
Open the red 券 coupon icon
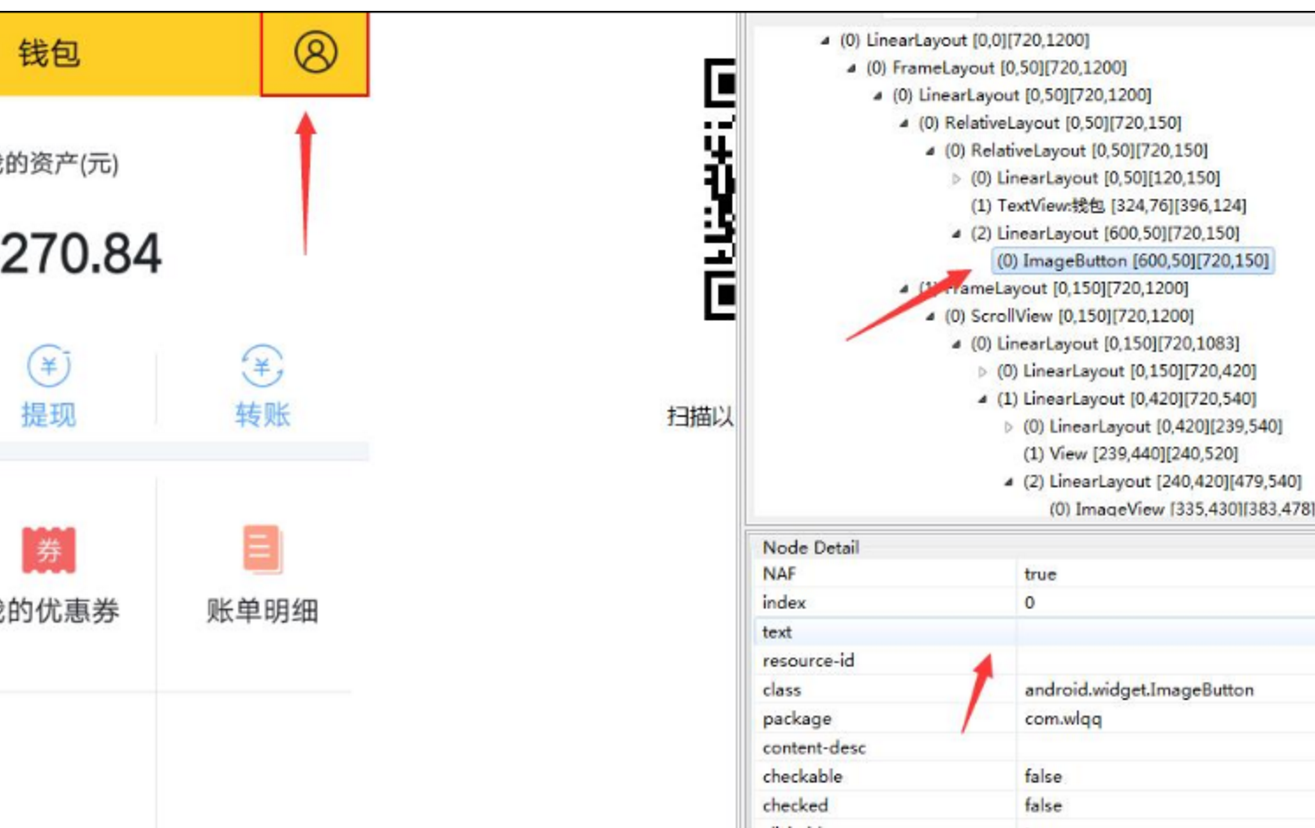pyautogui.click(x=49, y=551)
